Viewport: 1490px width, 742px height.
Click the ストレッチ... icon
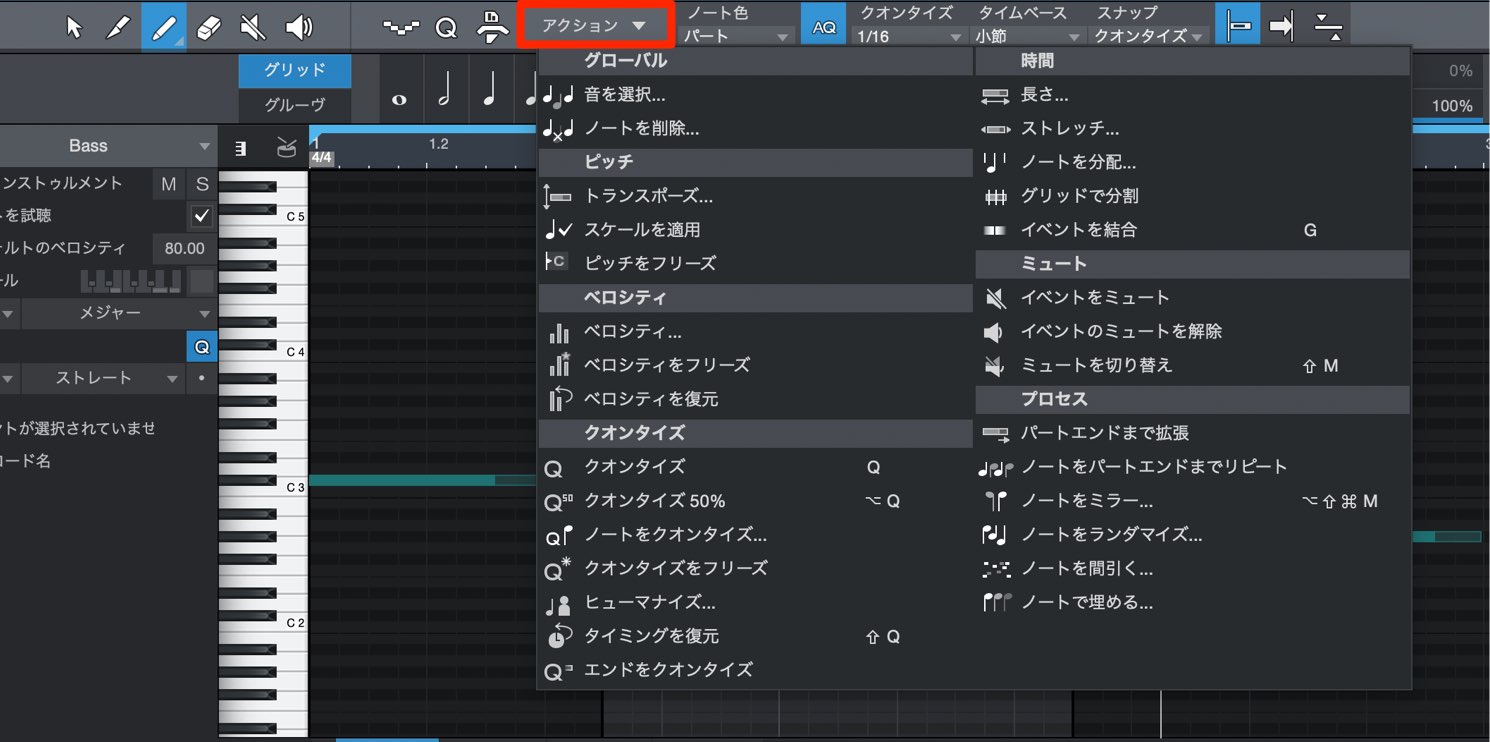pos(996,129)
